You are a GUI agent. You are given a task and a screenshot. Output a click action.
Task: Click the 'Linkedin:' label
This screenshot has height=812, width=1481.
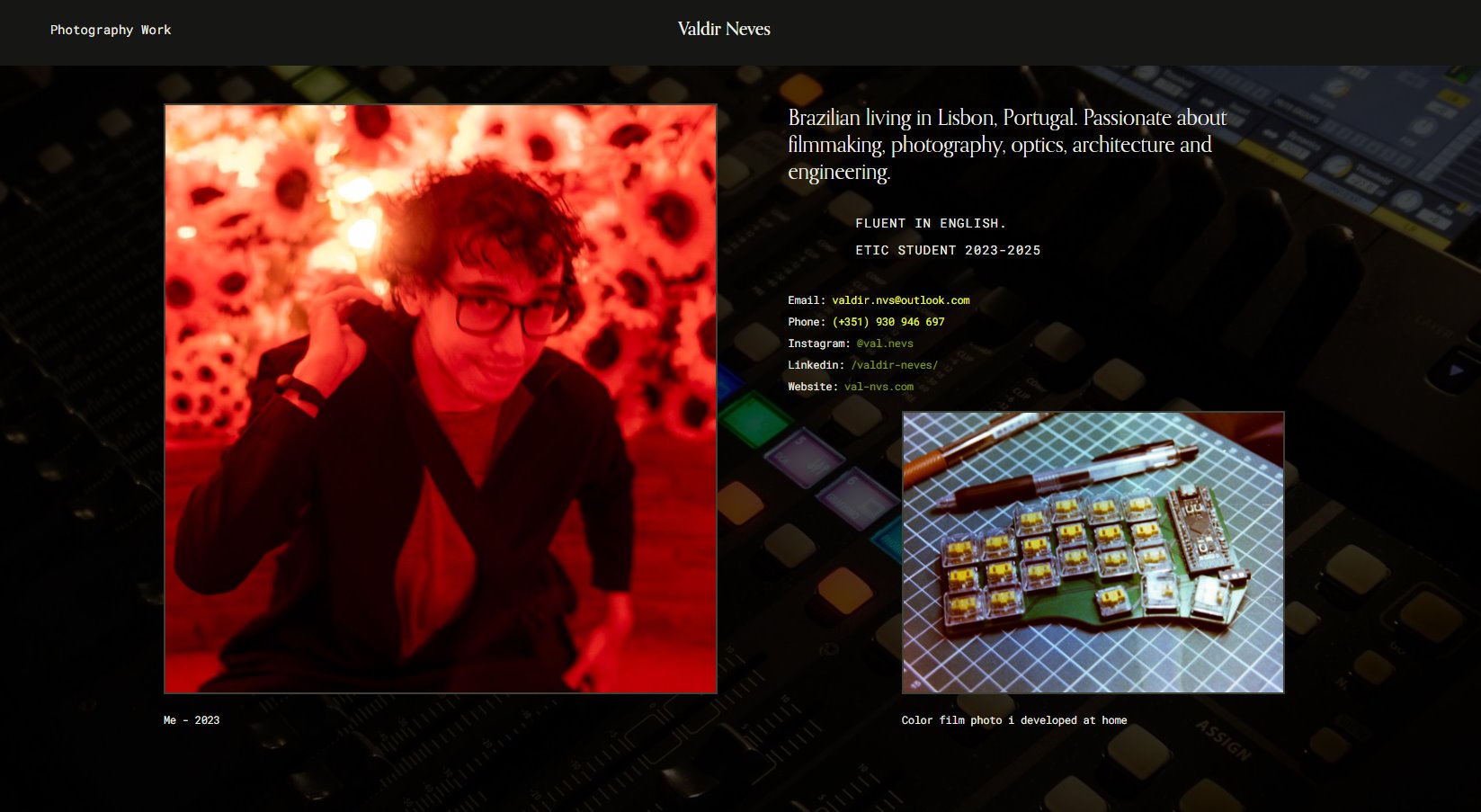click(816, 365)
